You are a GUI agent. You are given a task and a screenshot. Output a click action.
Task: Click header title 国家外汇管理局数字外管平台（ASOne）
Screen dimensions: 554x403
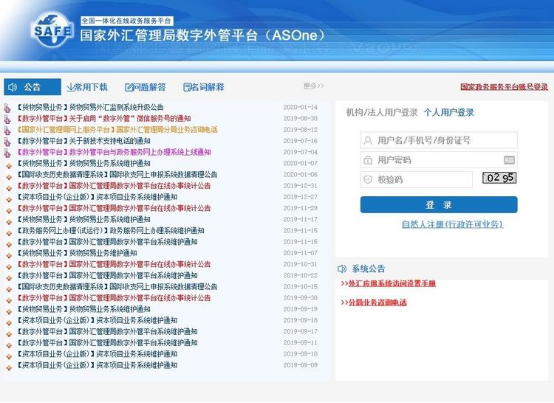pos(202,35)
